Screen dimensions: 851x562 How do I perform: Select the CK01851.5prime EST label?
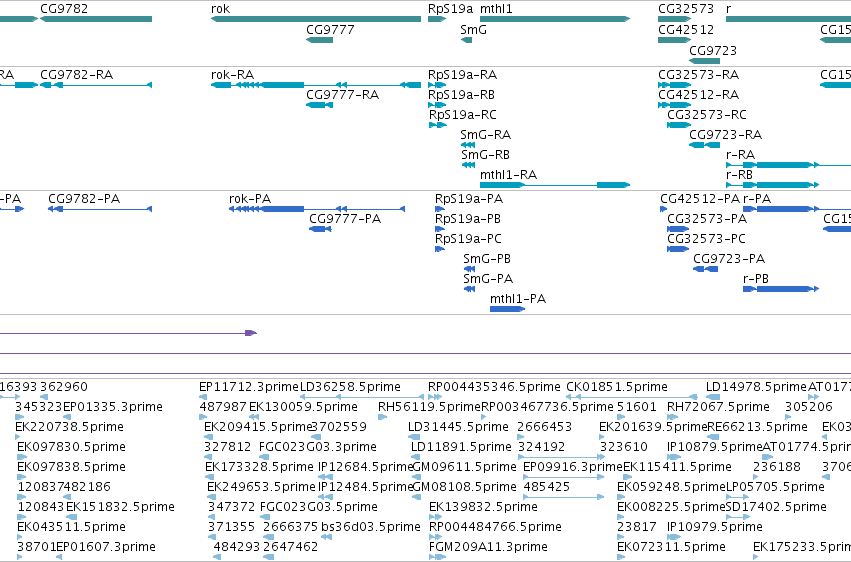click(617, 387)
